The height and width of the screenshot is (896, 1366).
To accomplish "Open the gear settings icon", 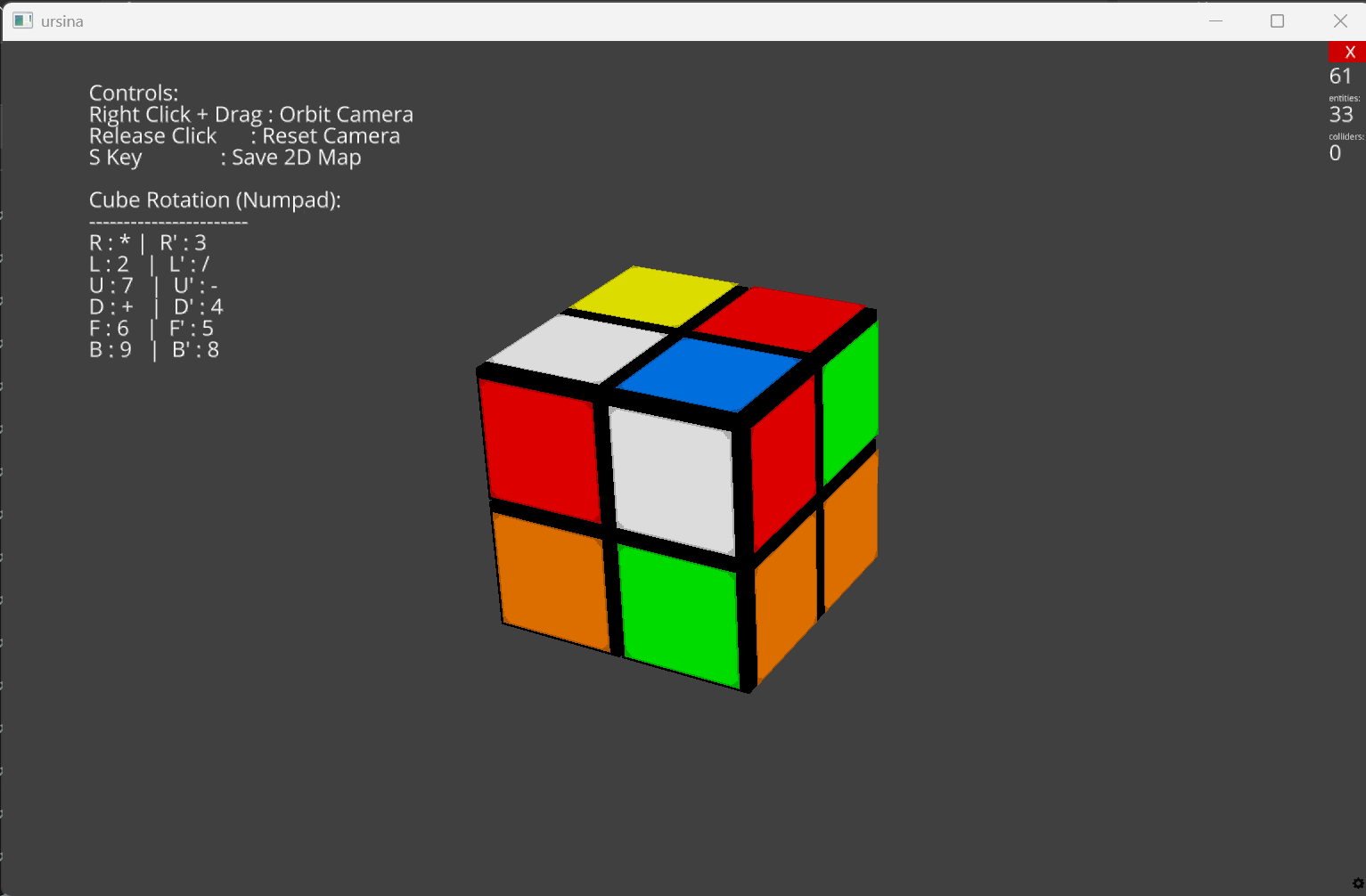I will (x=1357, y=884).
